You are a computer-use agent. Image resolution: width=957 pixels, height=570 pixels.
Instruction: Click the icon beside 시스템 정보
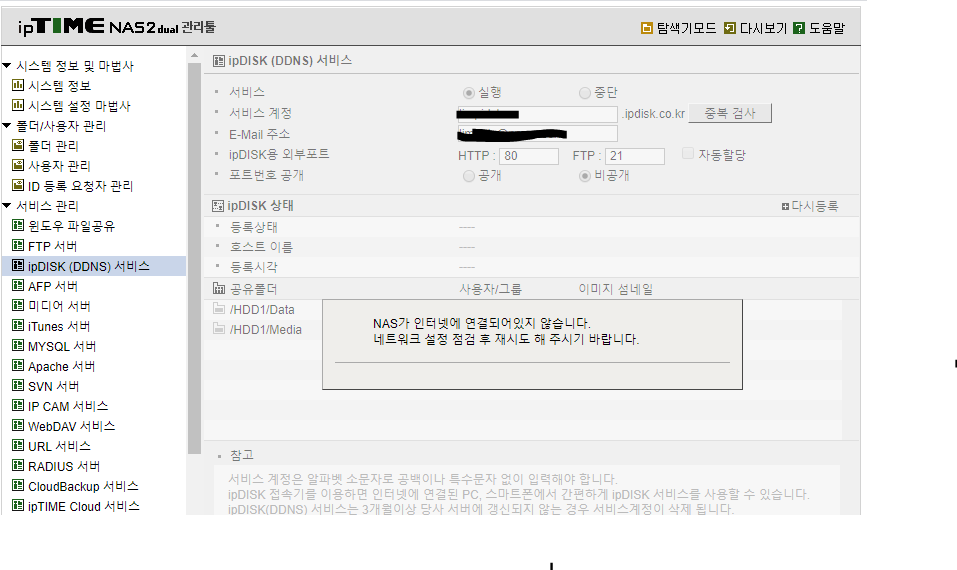18,85
